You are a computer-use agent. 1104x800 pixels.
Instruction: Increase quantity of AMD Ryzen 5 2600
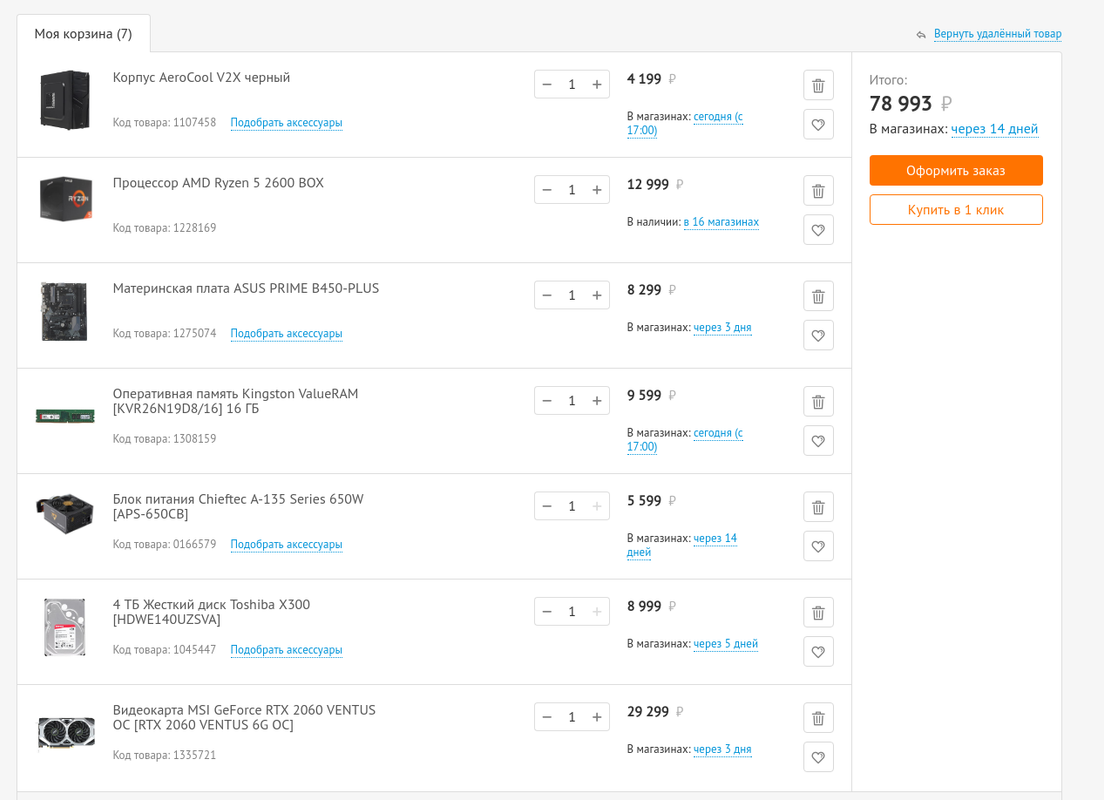pos(596,190)
